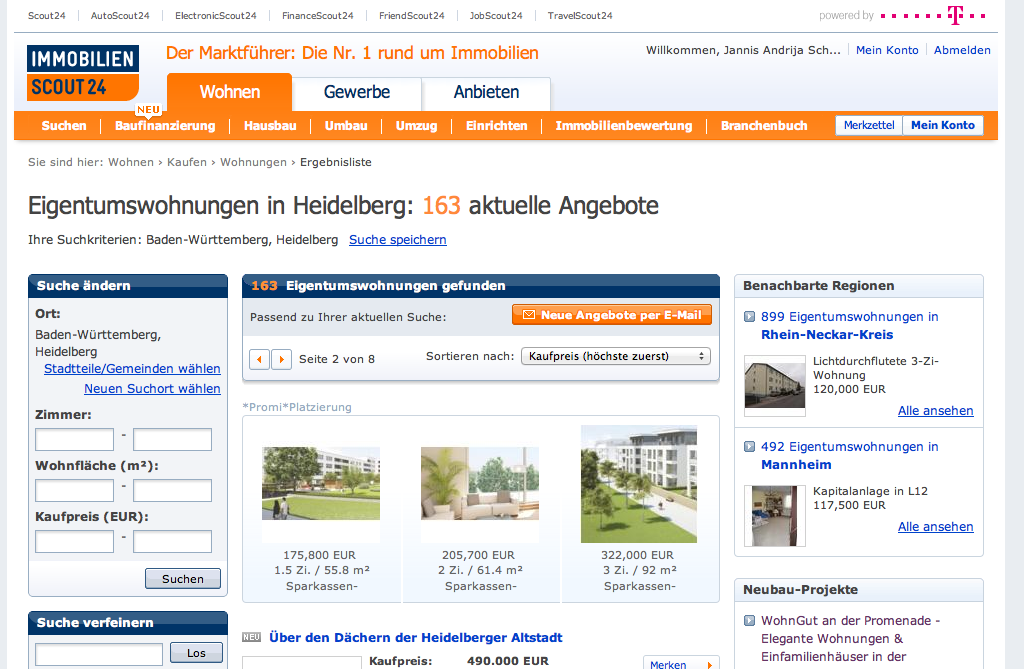
Task: Open the Sortieren nach dropdown
Action: (x=616, y=356)
